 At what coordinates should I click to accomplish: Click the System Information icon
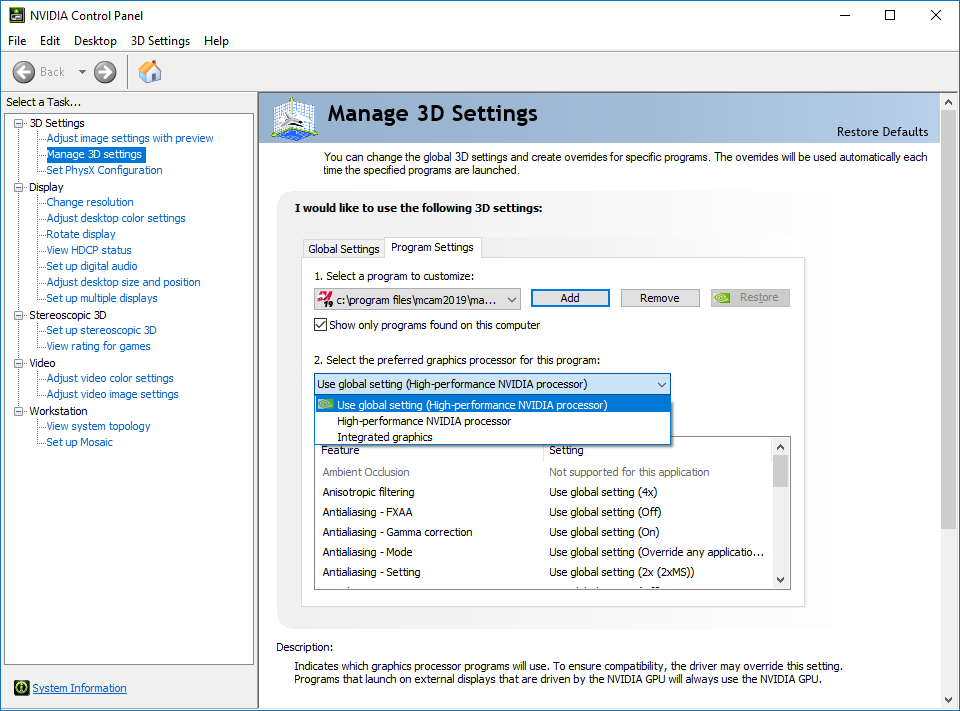pyautogui.click(x=21, y=688)
